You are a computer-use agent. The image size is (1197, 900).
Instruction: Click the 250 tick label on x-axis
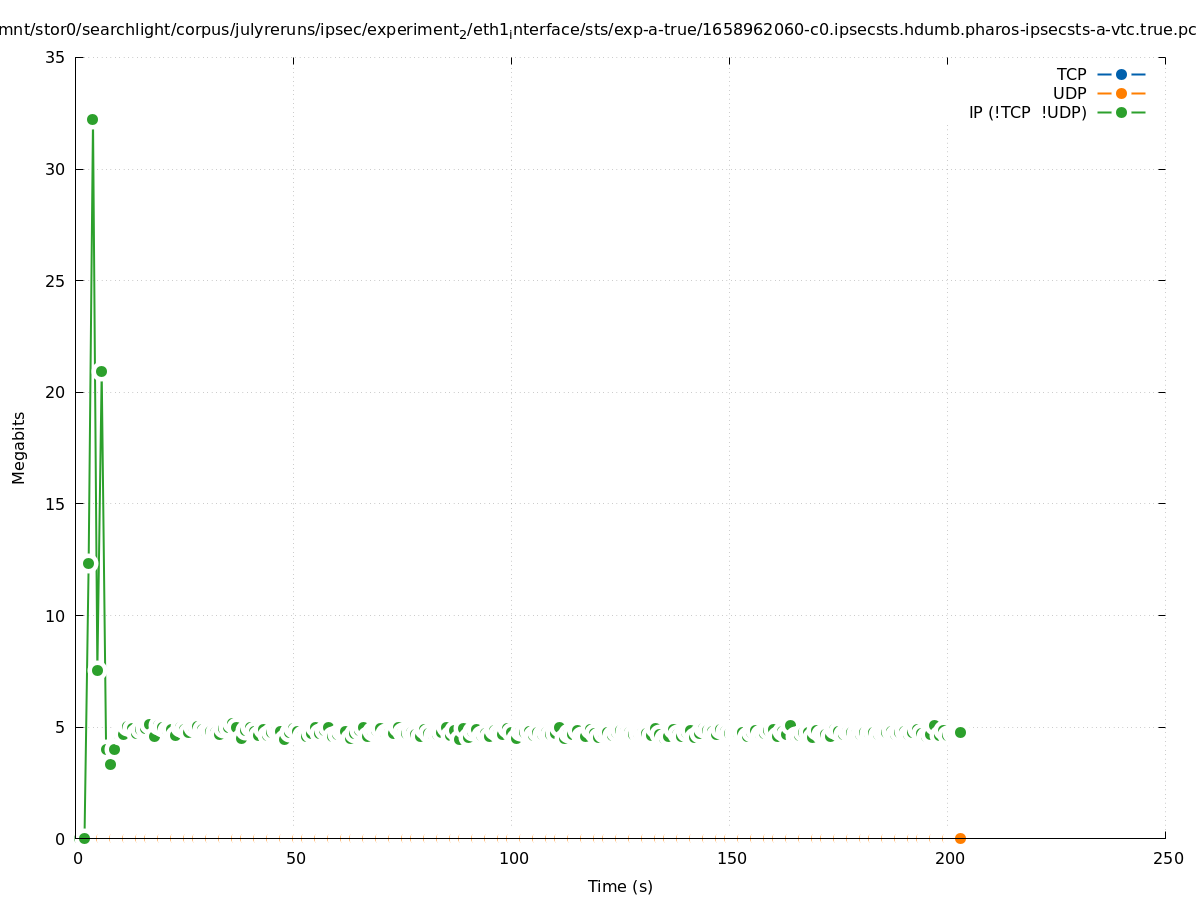1166,858
